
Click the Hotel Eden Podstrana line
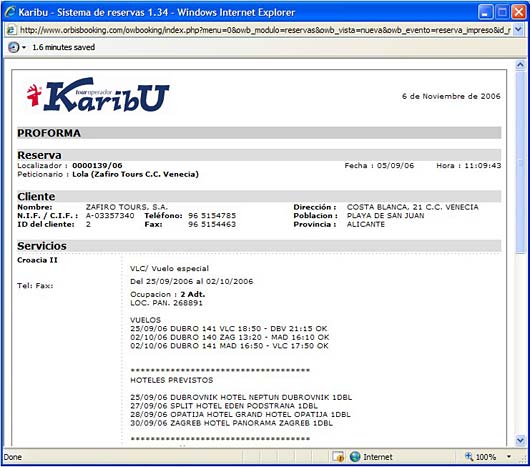pyautogui.click(x=224, y=406)
